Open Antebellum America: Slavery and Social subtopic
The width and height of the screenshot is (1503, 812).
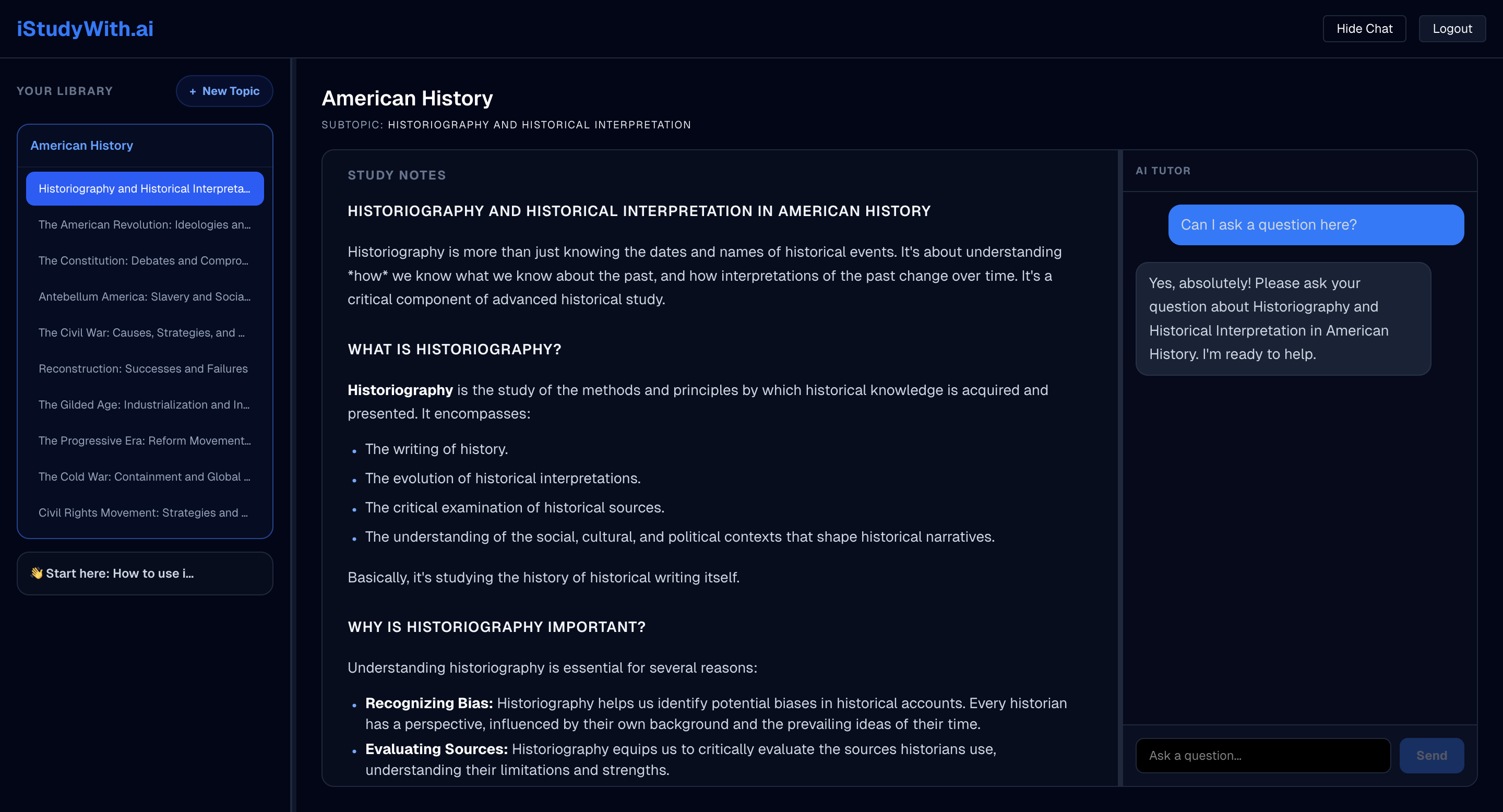tap(145, 297)
